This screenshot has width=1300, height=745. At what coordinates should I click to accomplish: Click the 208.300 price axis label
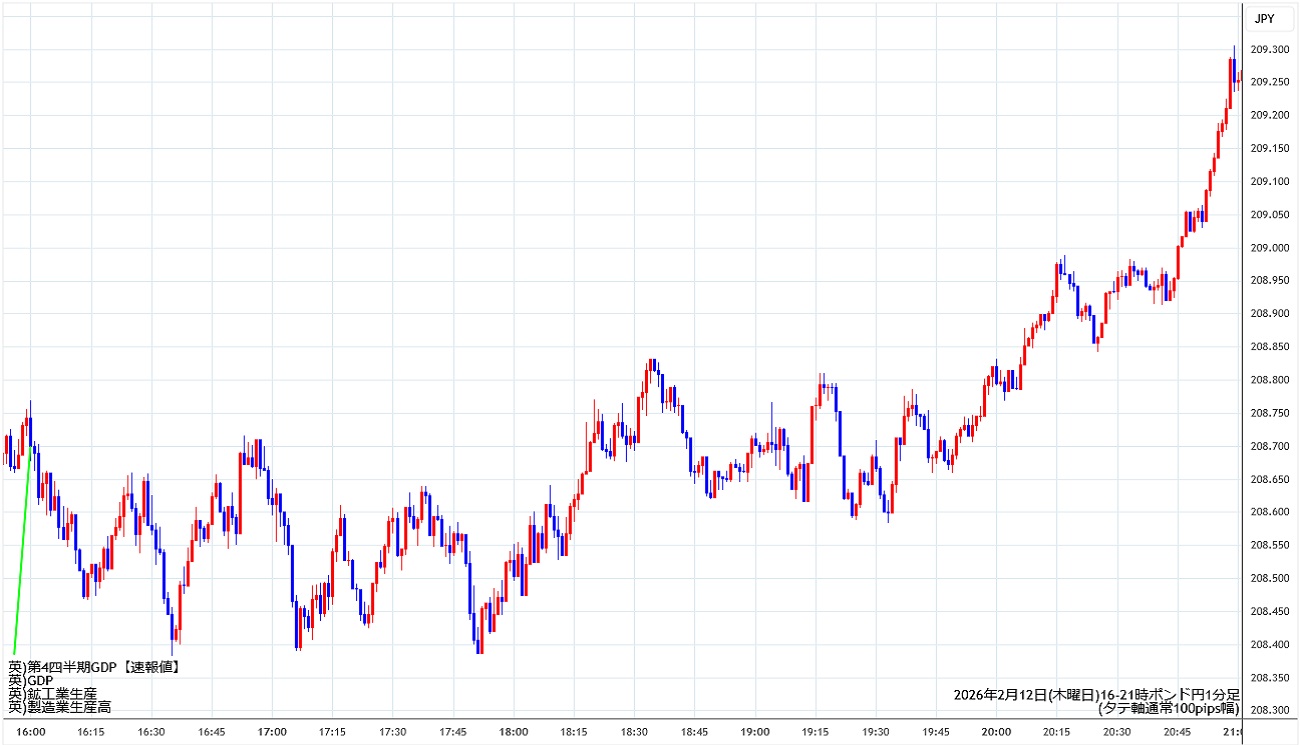tap(1269, 710)
